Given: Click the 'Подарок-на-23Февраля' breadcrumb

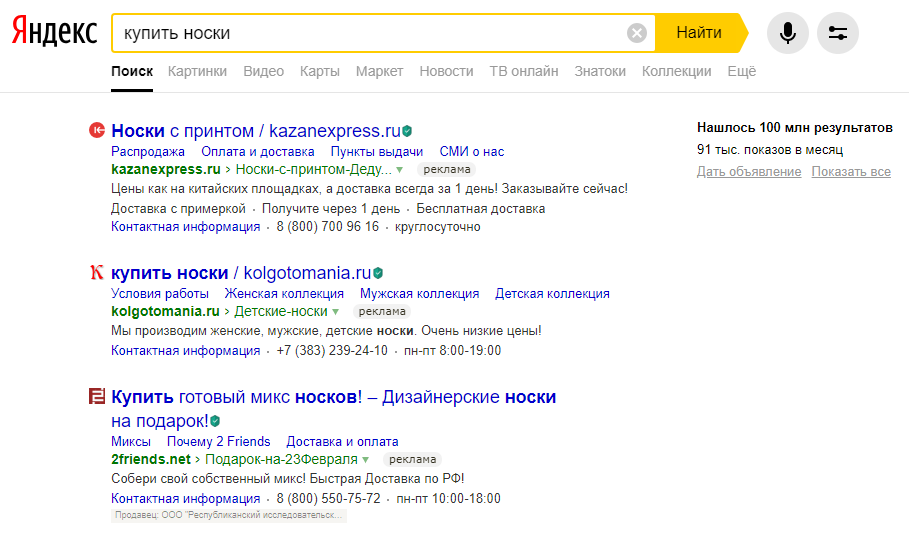Looking at the screenshot, I should [x=282, y=459].
